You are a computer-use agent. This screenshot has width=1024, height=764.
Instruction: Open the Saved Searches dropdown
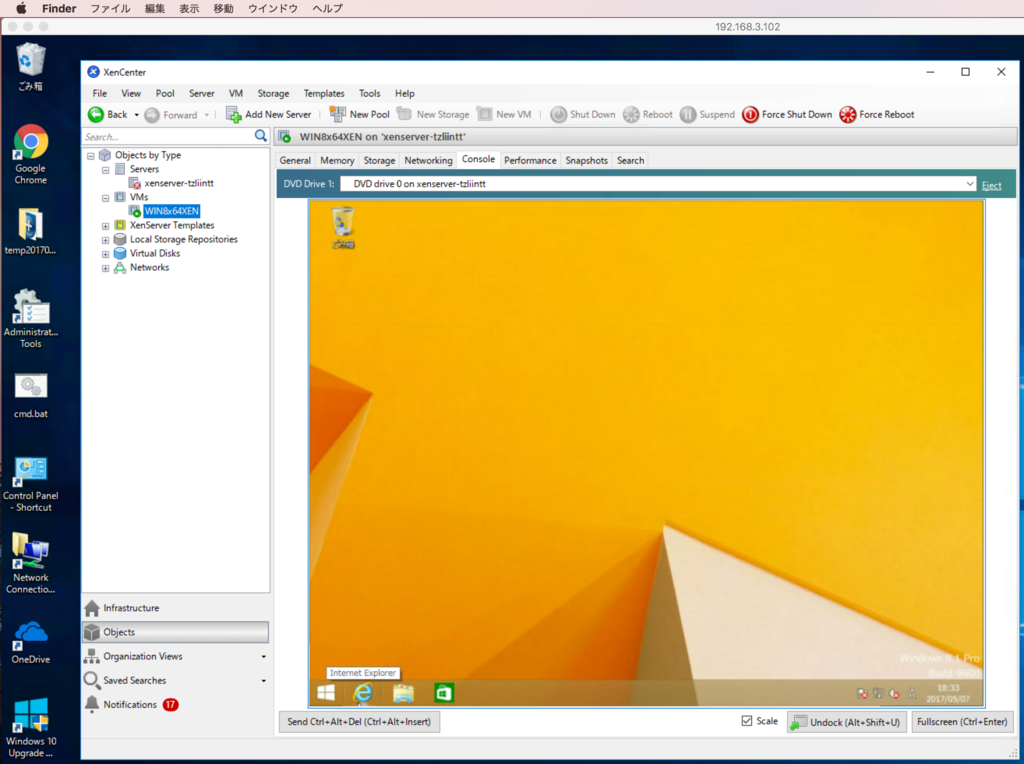pos(264,681)
